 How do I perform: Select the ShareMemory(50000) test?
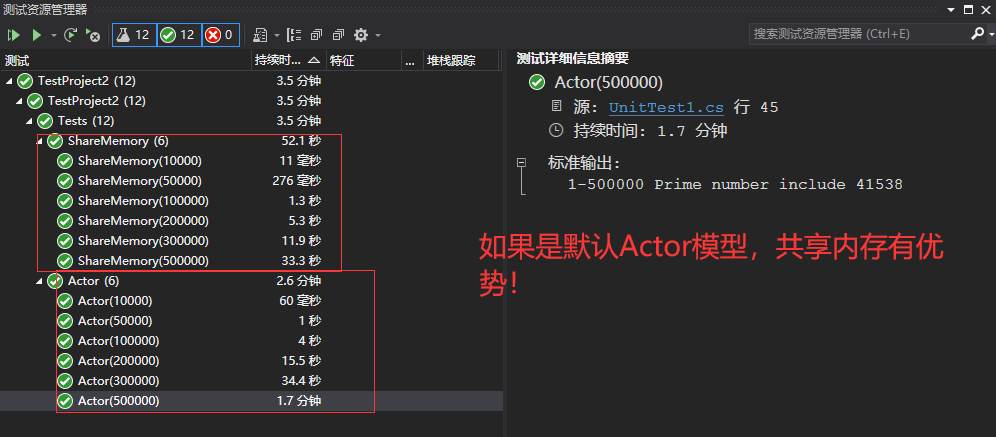click(x=251, y=181)
